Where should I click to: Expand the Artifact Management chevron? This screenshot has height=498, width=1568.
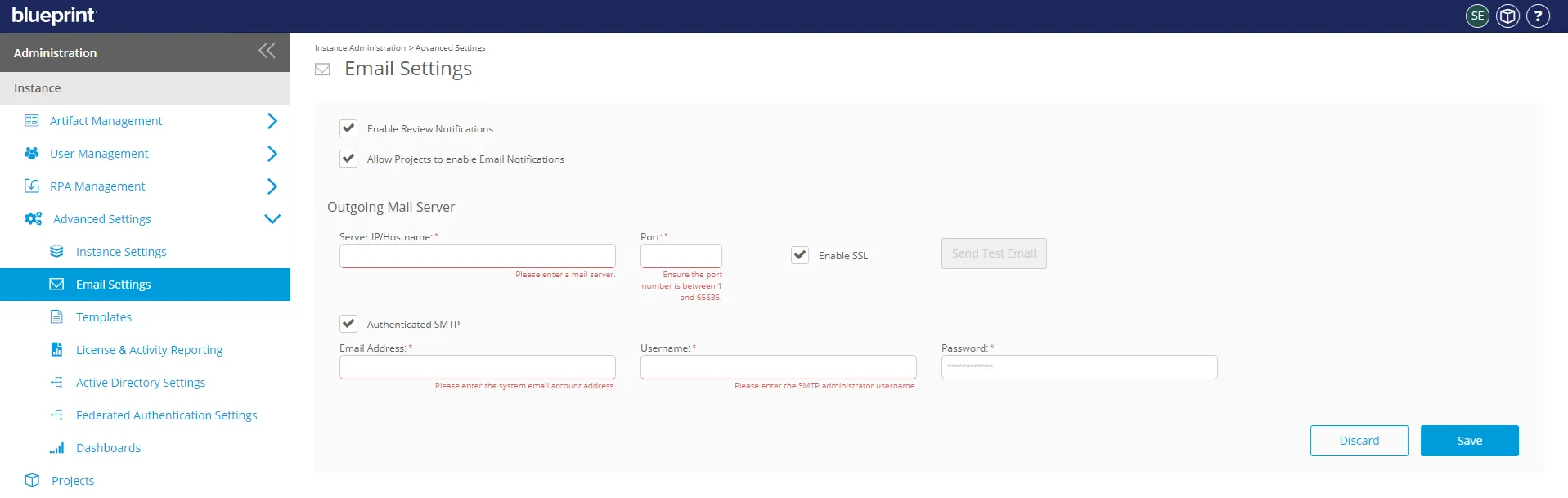(272, 121)
